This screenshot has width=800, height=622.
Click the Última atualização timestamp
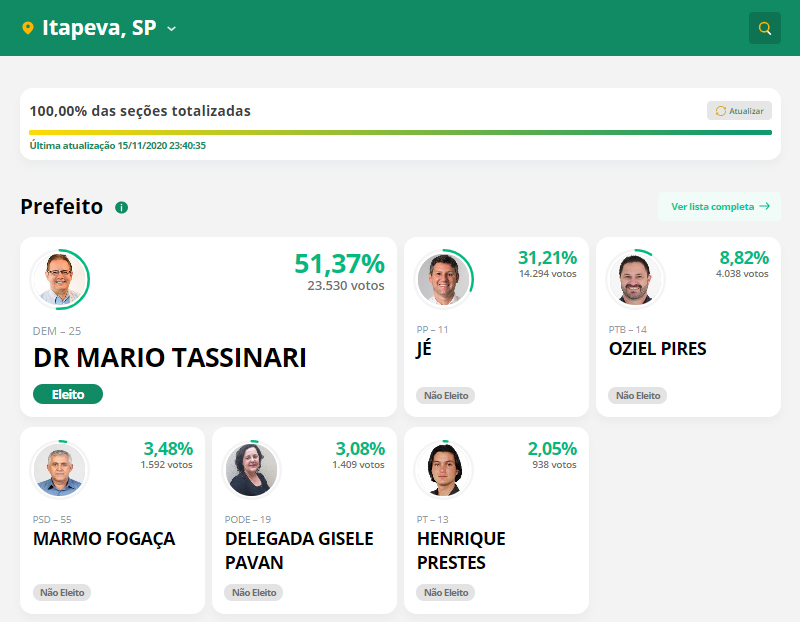[117, 145]
